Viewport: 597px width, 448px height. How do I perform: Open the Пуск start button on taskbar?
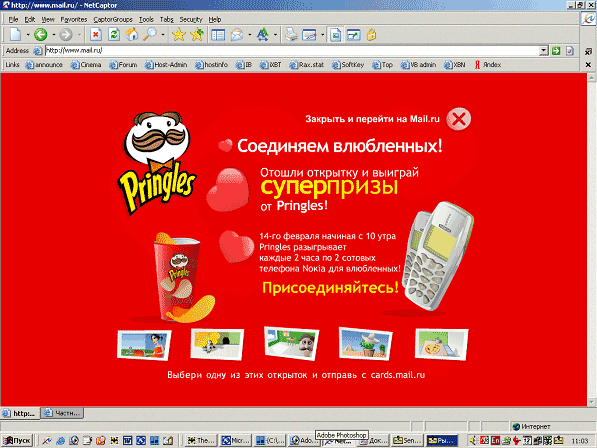coord(16,440)
